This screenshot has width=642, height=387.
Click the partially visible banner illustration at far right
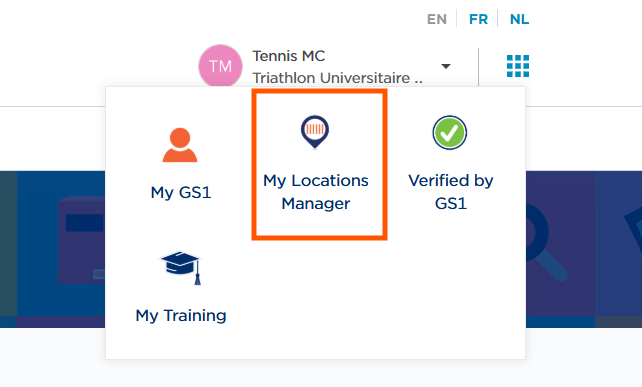pos(633,229)
